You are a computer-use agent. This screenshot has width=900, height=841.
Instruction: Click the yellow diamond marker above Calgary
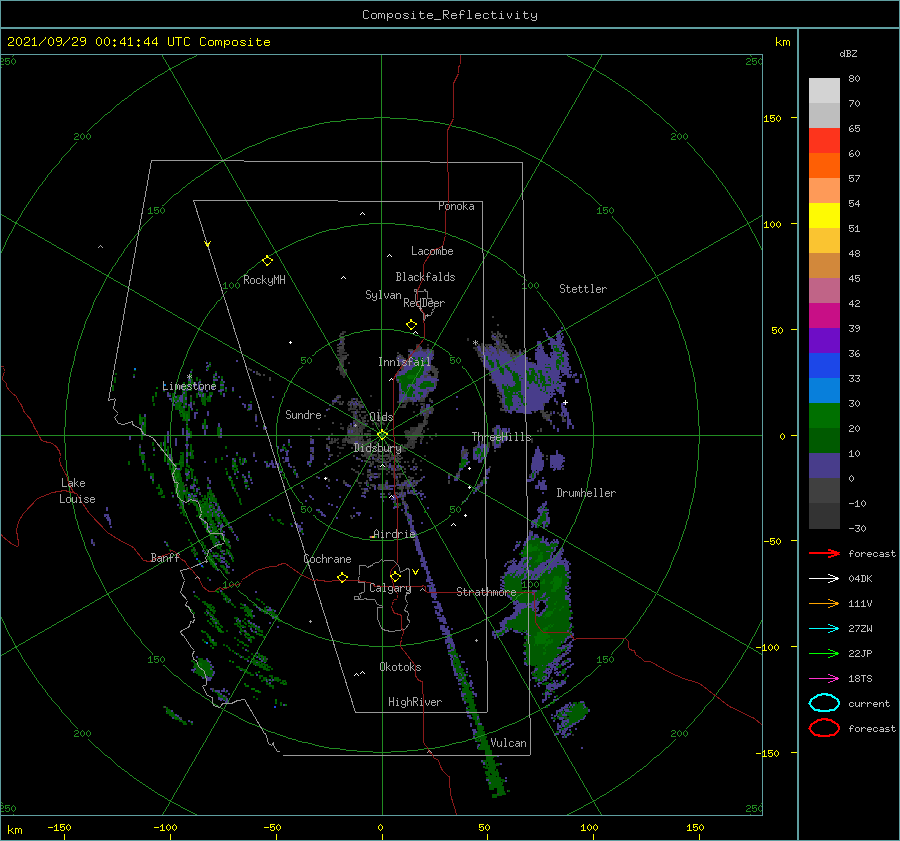point(395,576)
